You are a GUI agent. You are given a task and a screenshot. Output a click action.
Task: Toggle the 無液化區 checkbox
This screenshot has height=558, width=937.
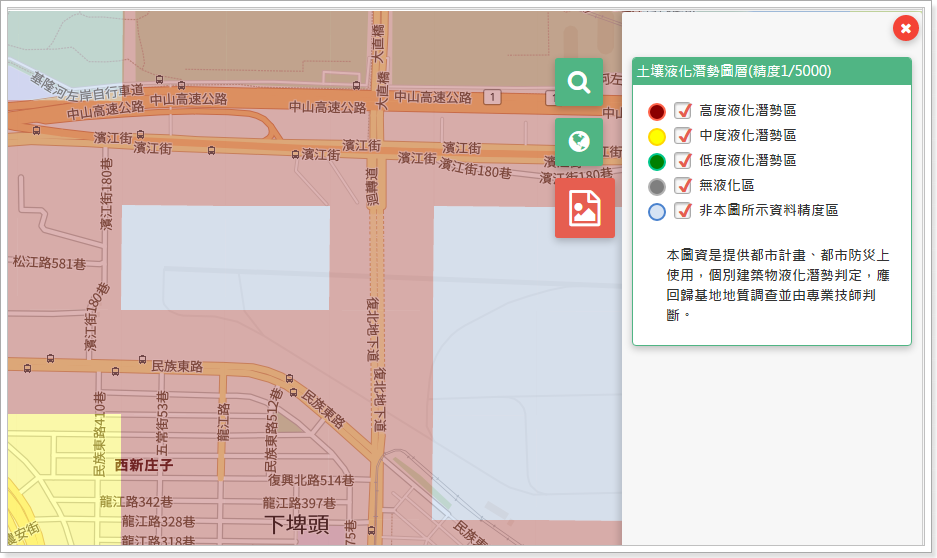tap(684, 185)
